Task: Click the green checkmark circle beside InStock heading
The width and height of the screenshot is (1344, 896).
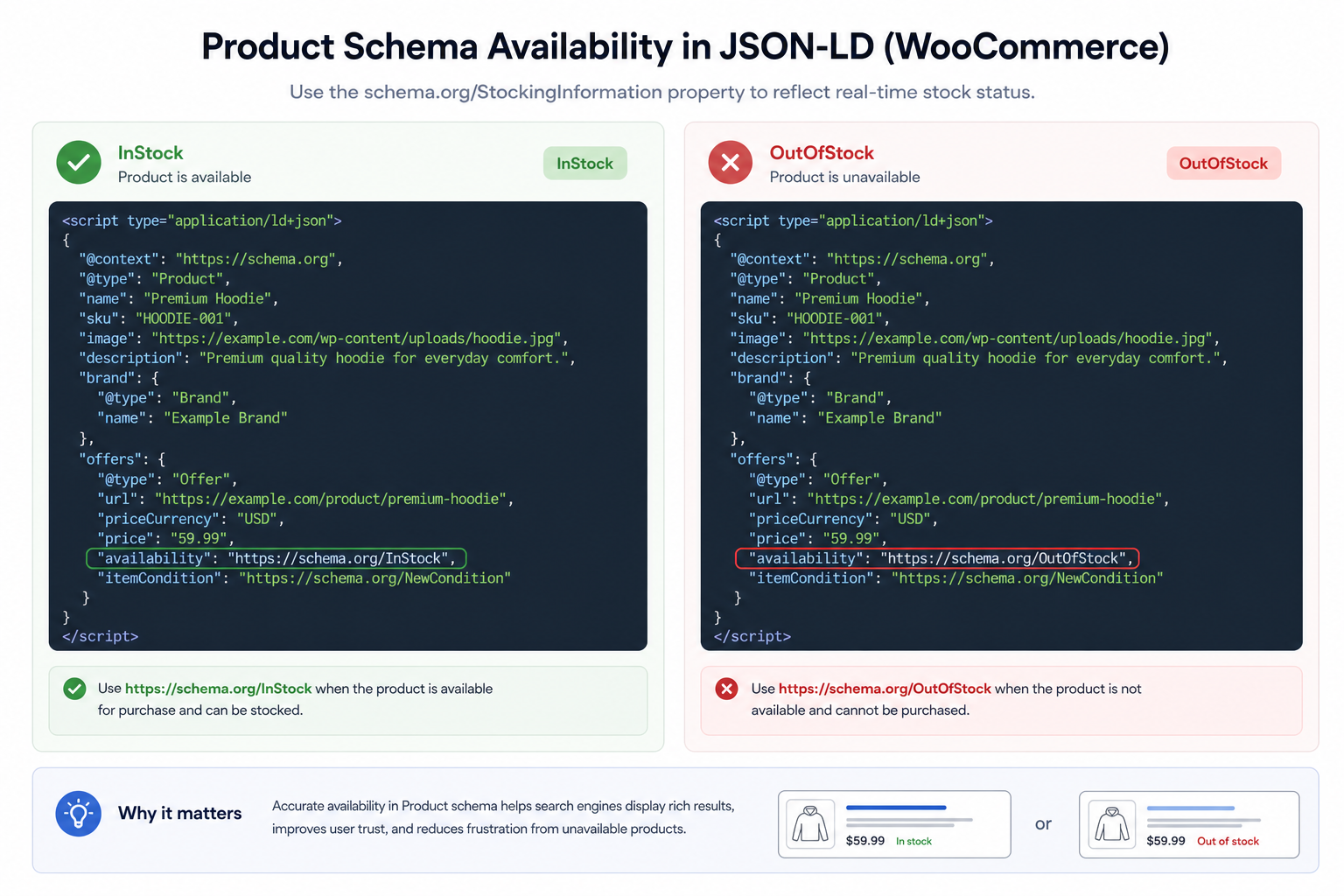Action: pyautogui.click(x=79, y=163)
